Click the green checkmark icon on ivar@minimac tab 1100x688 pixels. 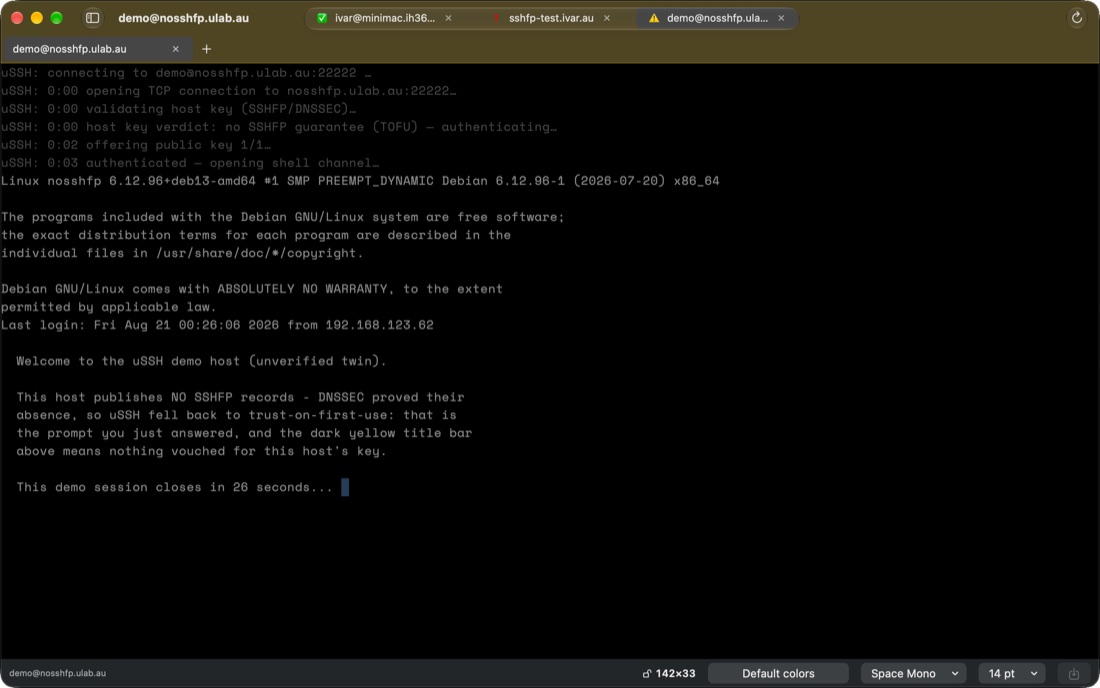click(x=322, y=18)
